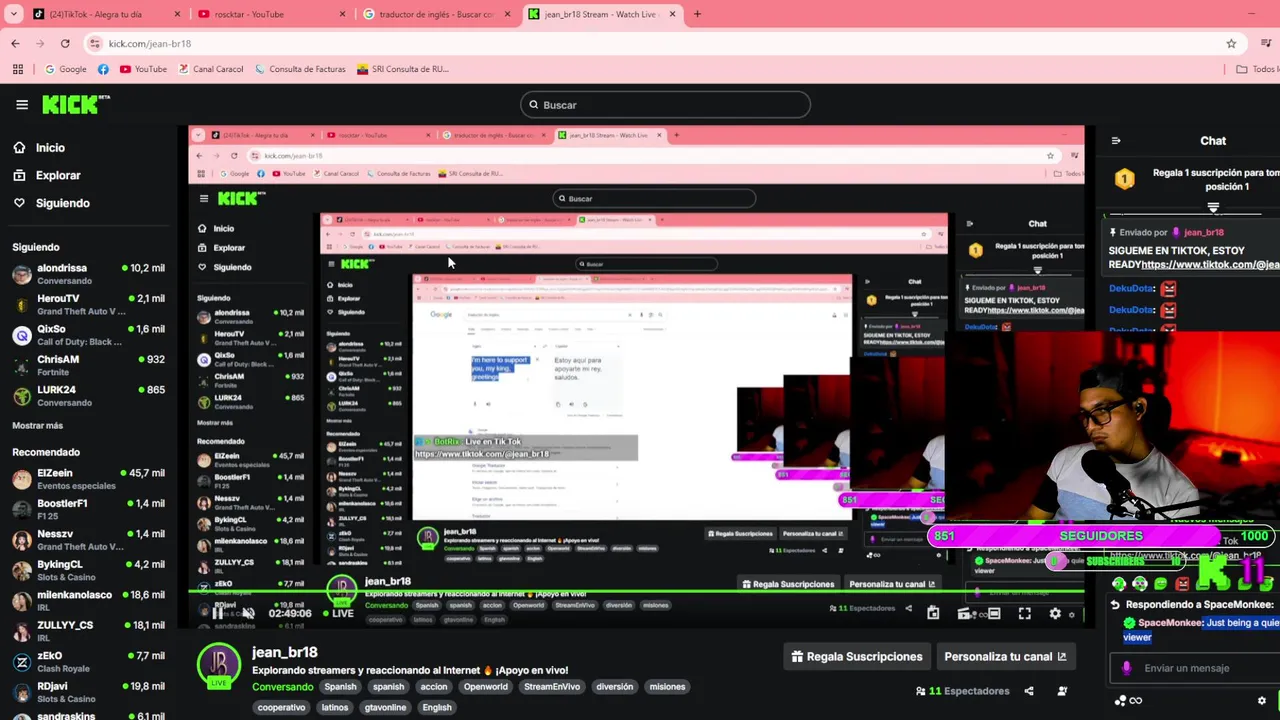
Task: Click the user follow icon beside share
Action: coord(1062,691)
